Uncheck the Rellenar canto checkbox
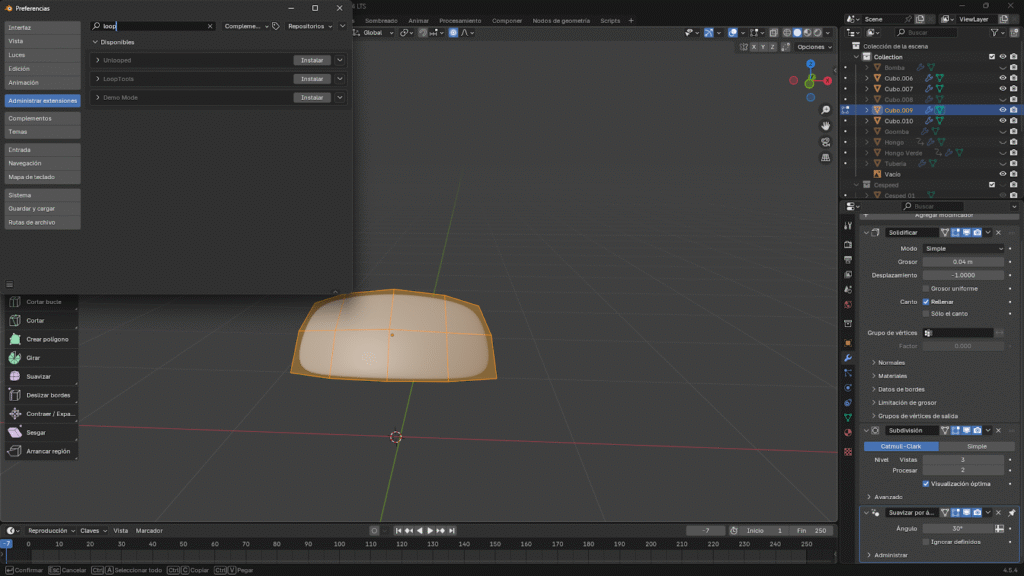Viewport: 1024px width, 576px height. [926, 301]
